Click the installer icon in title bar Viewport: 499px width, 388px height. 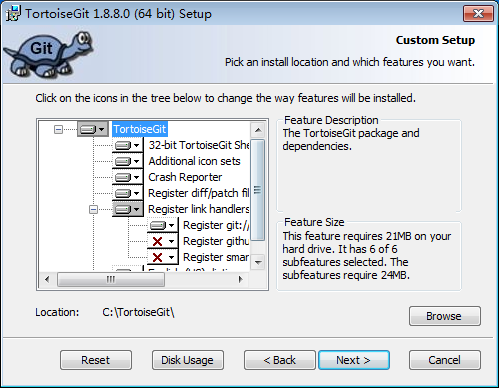point(13,14)
